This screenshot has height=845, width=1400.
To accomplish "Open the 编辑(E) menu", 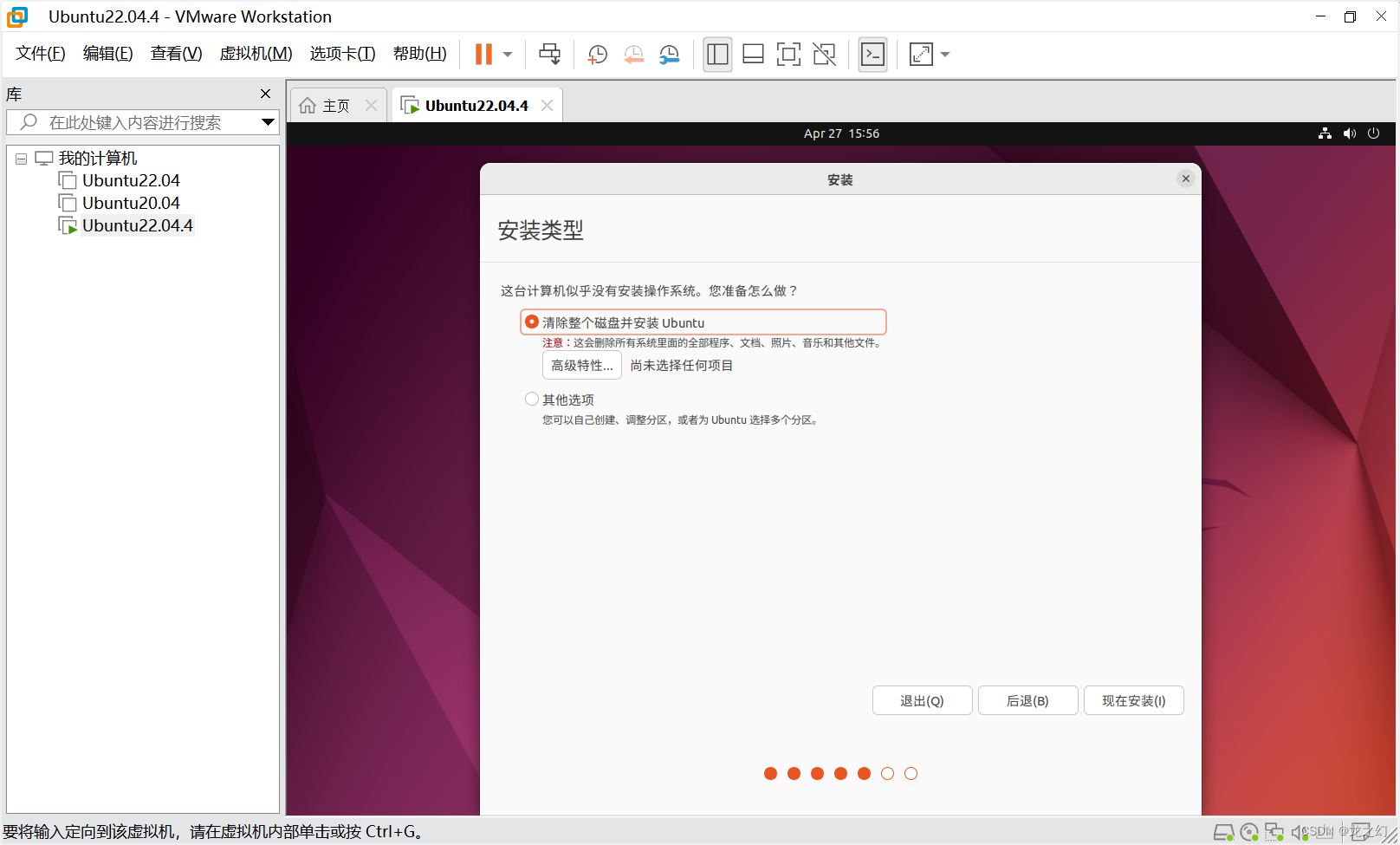I will (108, 54).
